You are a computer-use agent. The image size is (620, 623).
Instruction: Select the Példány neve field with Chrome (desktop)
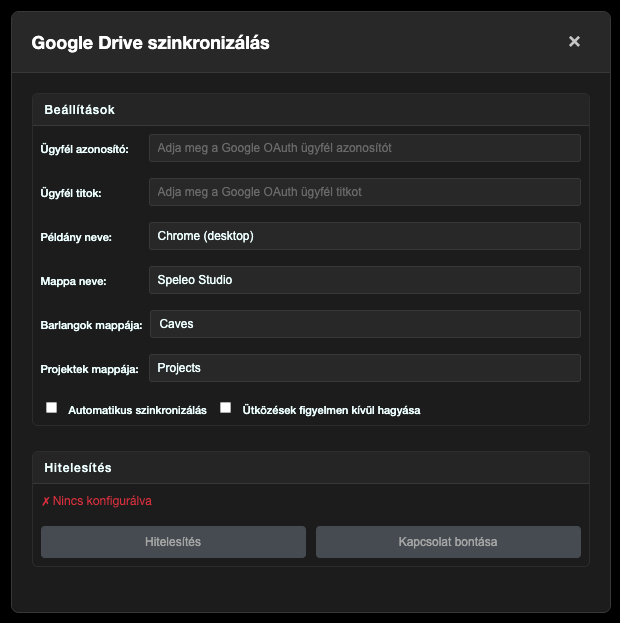click(x=365, y=236)
